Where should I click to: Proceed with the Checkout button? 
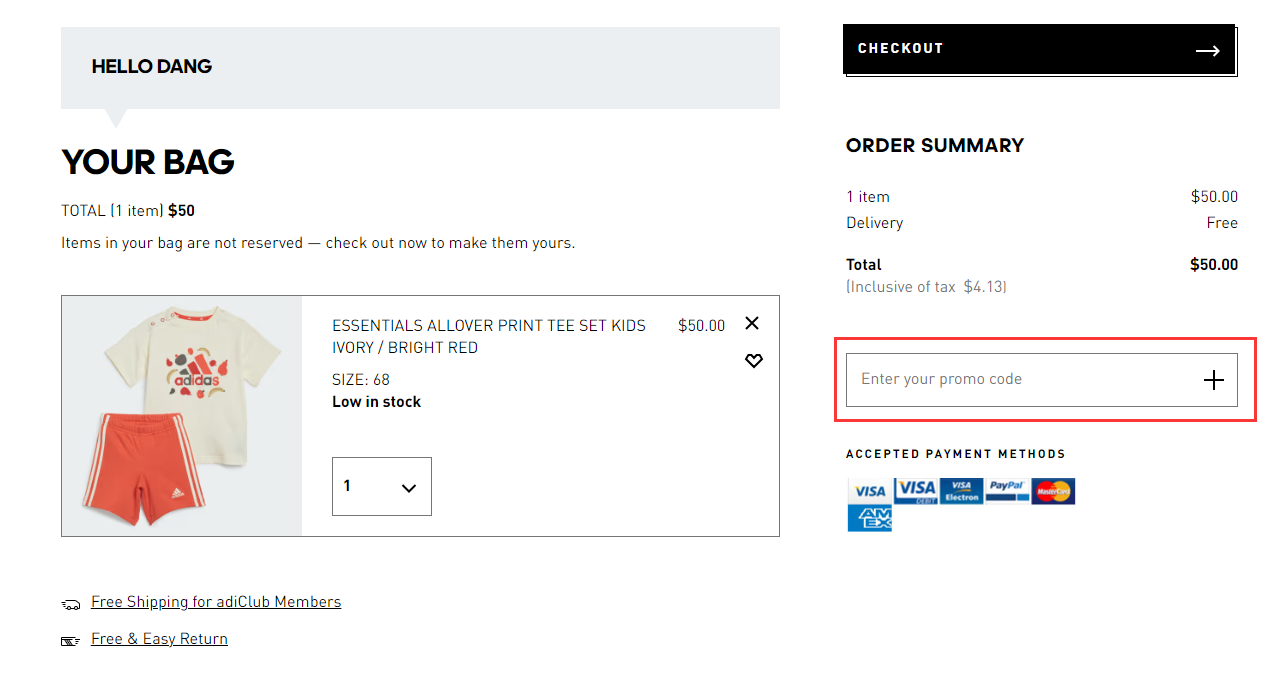click(x=1039, y=49)
